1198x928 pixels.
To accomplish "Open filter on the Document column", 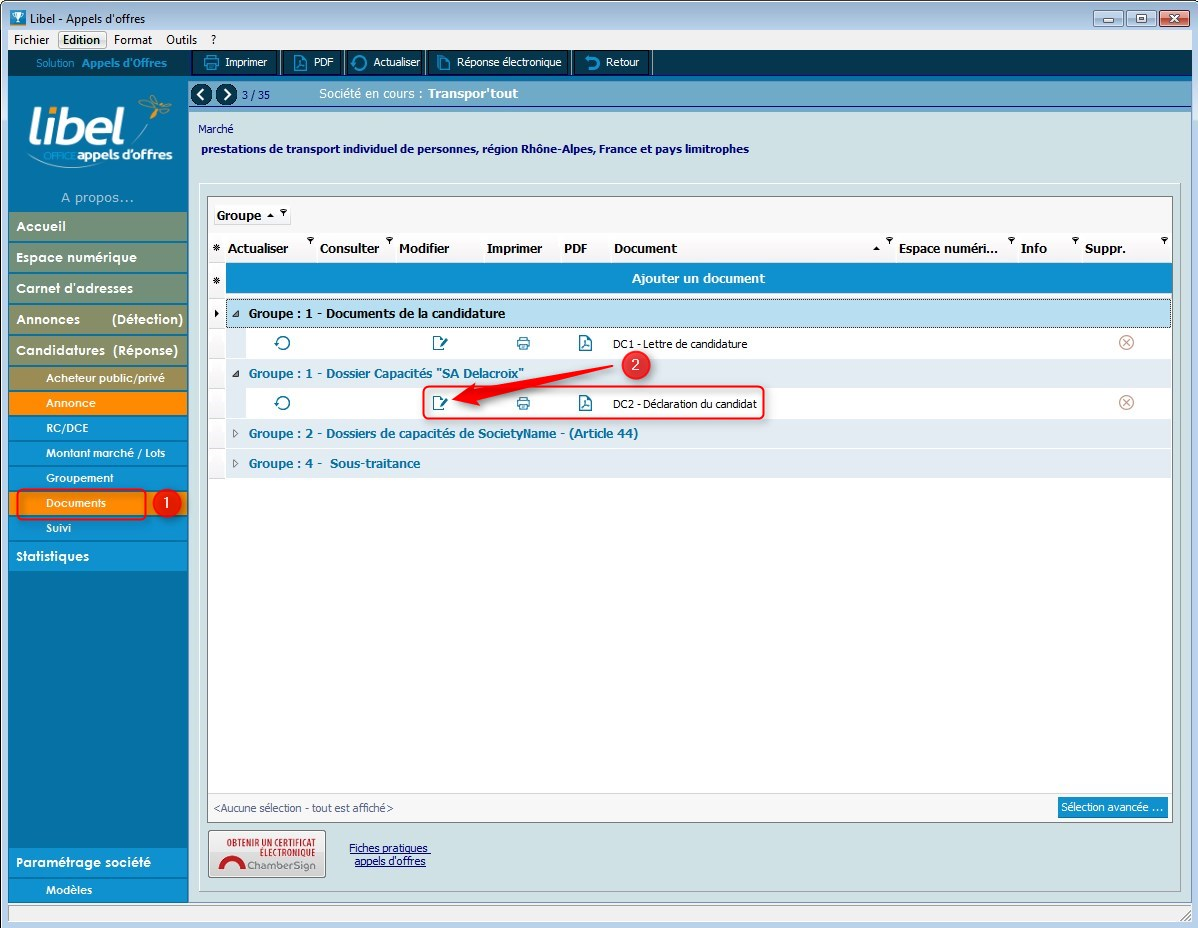I will tap(889, 241).
